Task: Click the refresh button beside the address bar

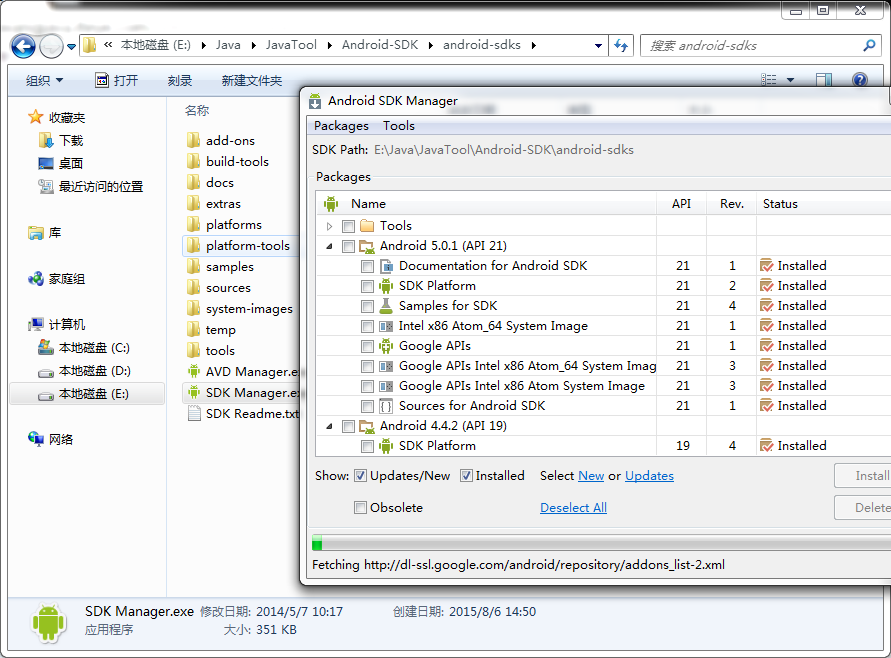Action: (x=621, y=45)
